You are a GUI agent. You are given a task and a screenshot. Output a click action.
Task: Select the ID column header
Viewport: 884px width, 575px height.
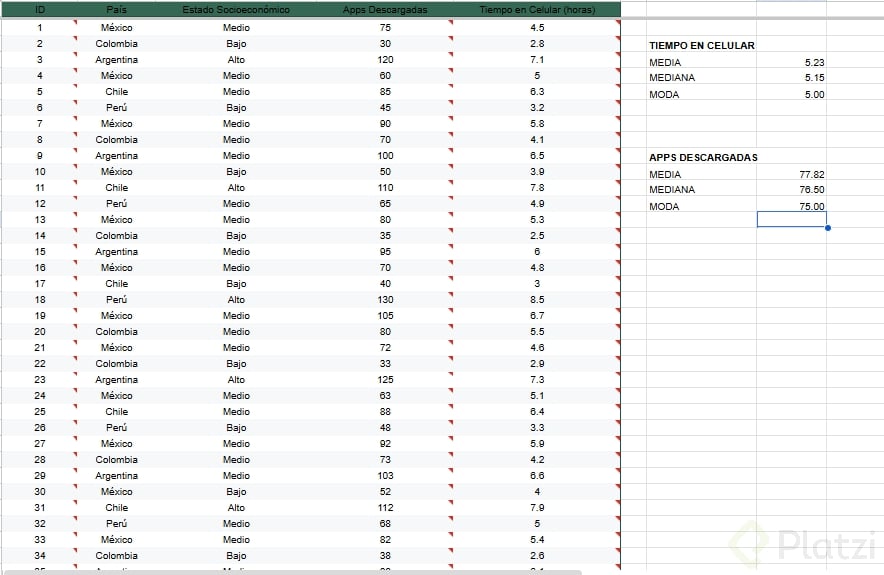40,10
